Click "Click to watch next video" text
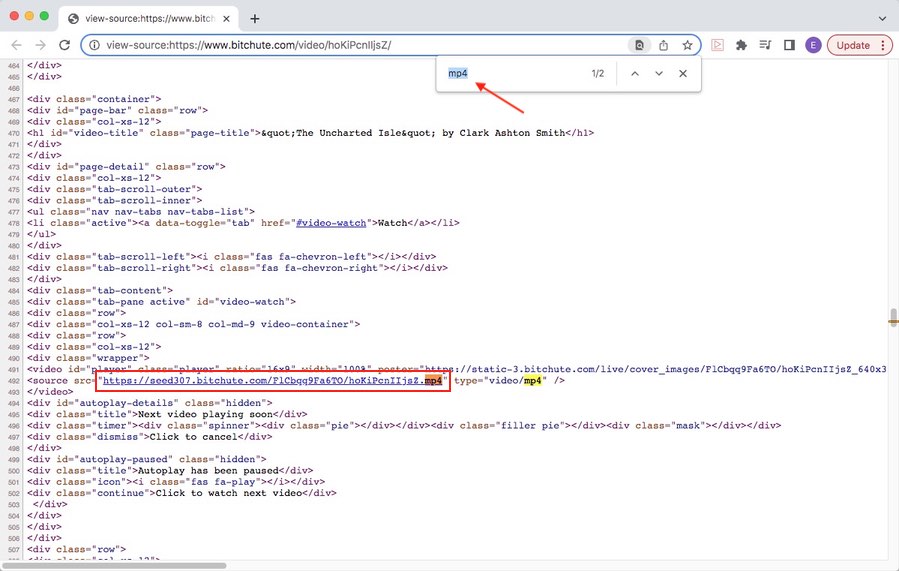 [x=229, y=493]
